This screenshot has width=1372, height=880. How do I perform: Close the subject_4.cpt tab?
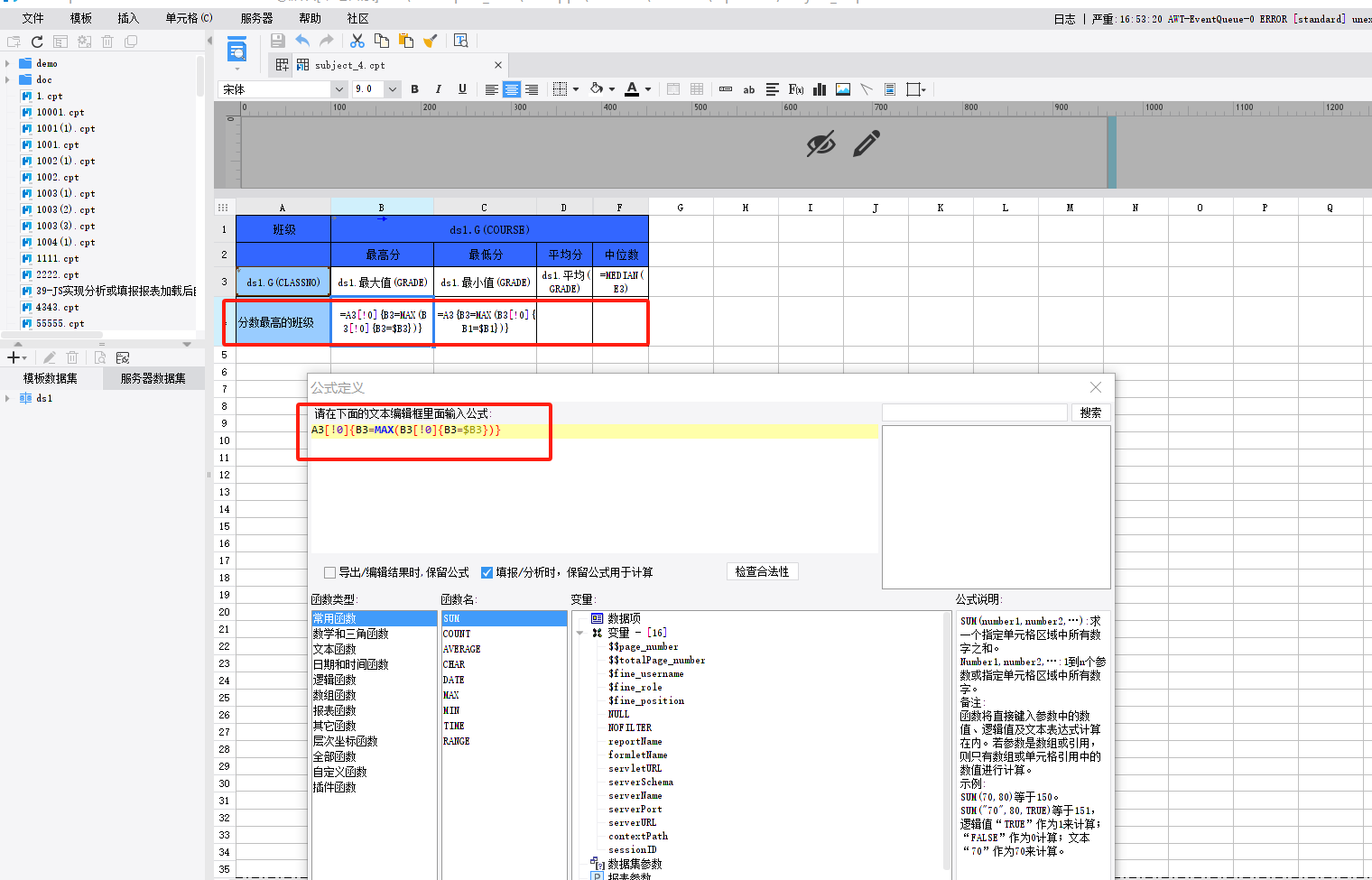click(x=498, y=65)
